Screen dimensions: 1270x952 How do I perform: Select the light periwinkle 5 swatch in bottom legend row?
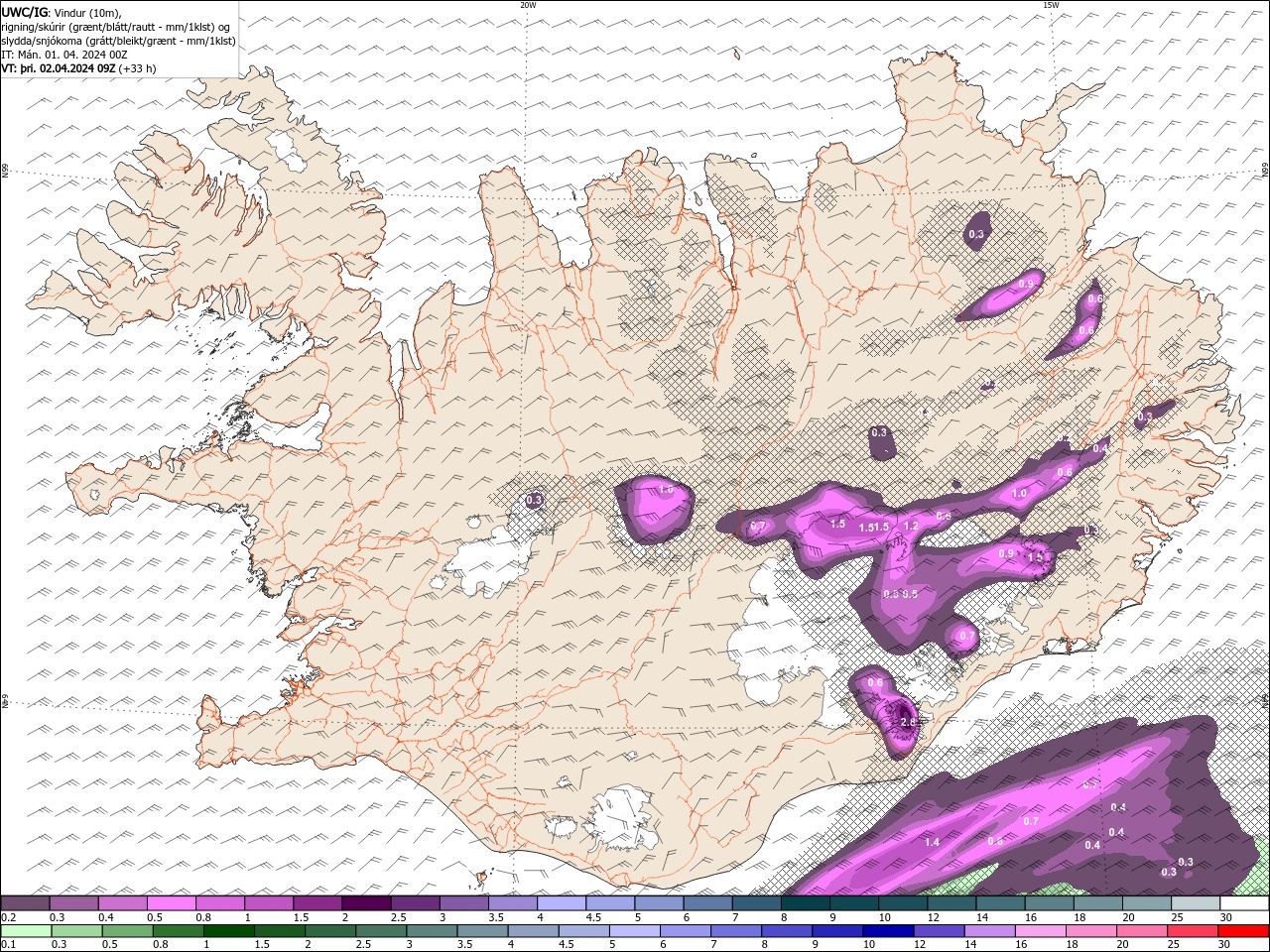tap(633, 930)
